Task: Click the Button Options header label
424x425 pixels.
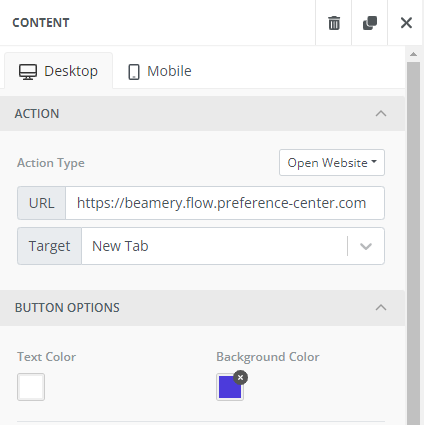Action: [67, 307]
